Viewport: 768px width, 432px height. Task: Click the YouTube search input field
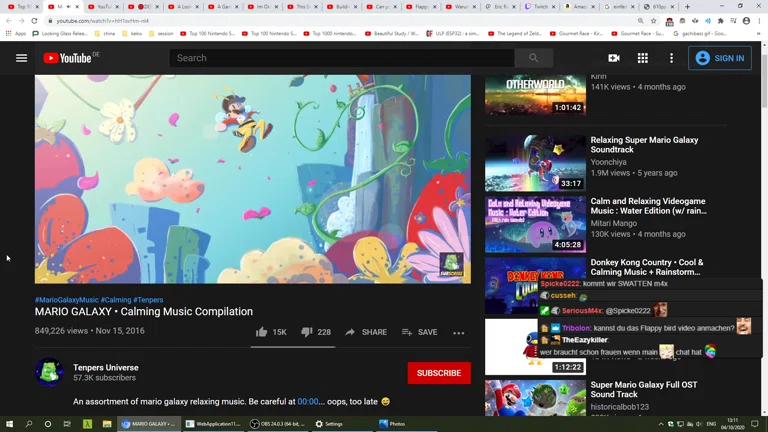[x=342, y=58]
